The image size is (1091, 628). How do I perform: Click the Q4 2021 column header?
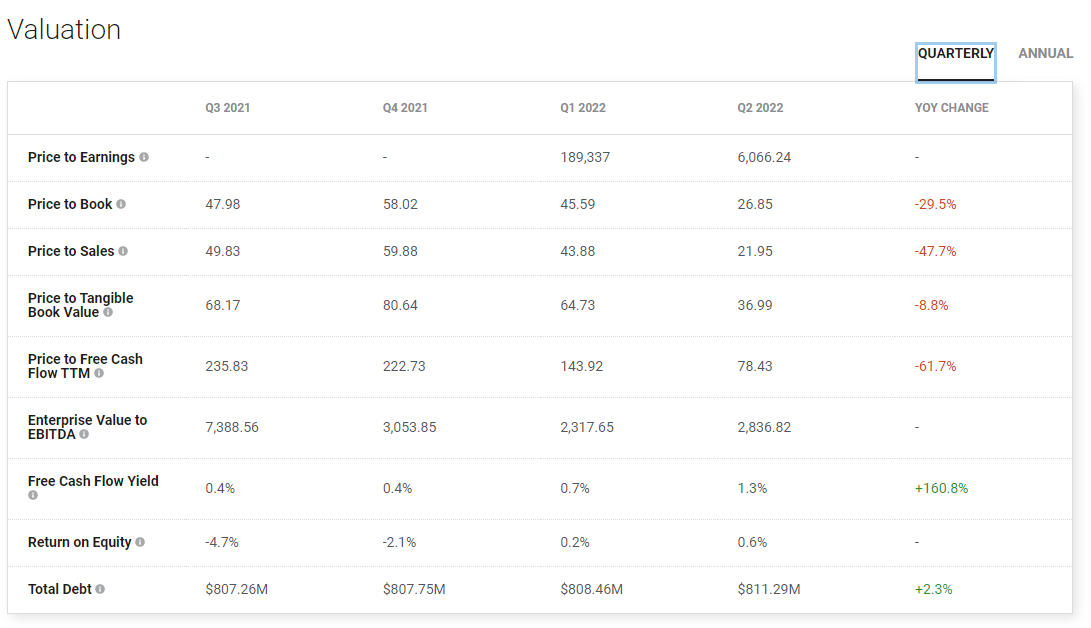click(405, 108)
